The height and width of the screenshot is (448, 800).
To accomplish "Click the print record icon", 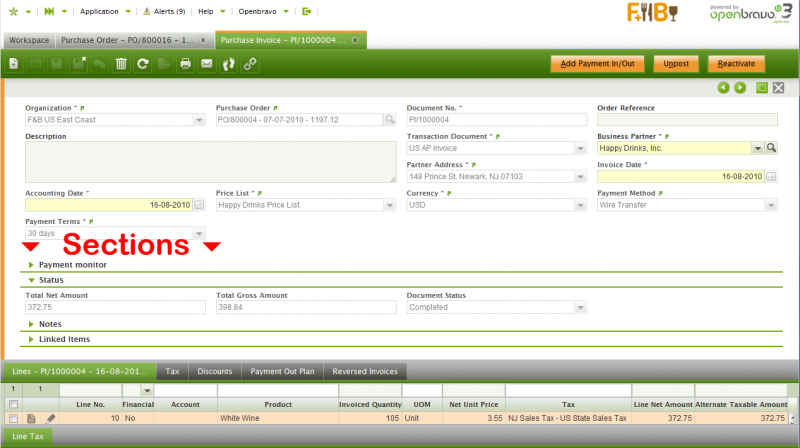I will [185, 64].
